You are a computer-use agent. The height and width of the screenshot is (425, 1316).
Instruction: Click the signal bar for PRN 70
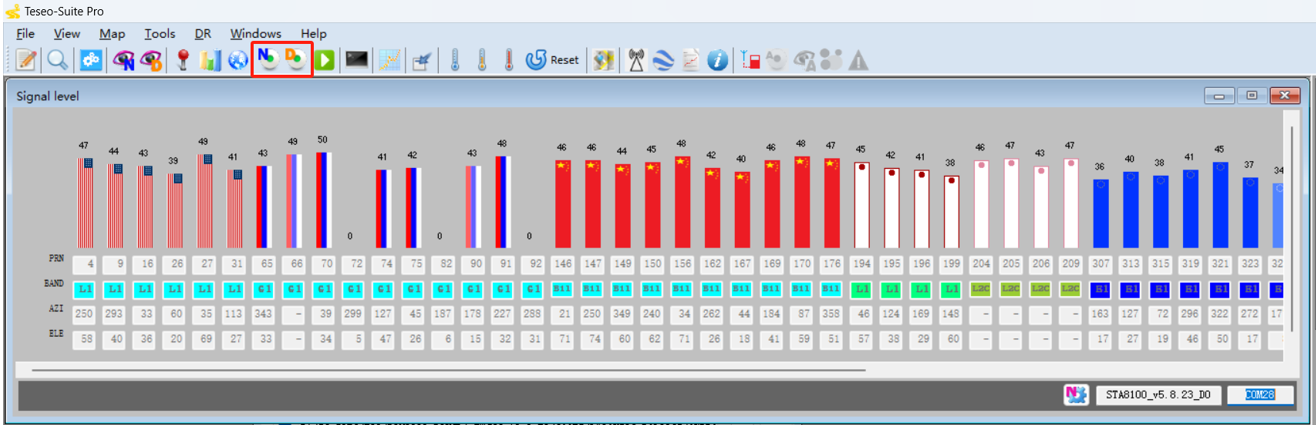point(322,199)
